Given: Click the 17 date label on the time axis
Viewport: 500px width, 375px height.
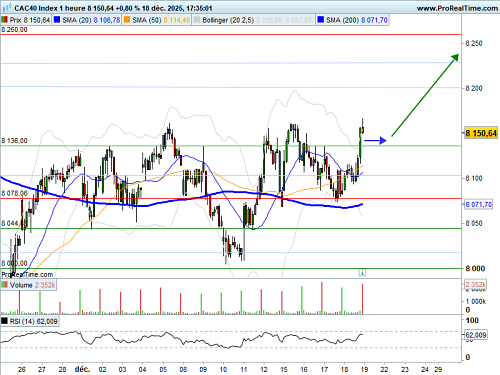Looking at the screenshot, I should (x=324, y=369).
